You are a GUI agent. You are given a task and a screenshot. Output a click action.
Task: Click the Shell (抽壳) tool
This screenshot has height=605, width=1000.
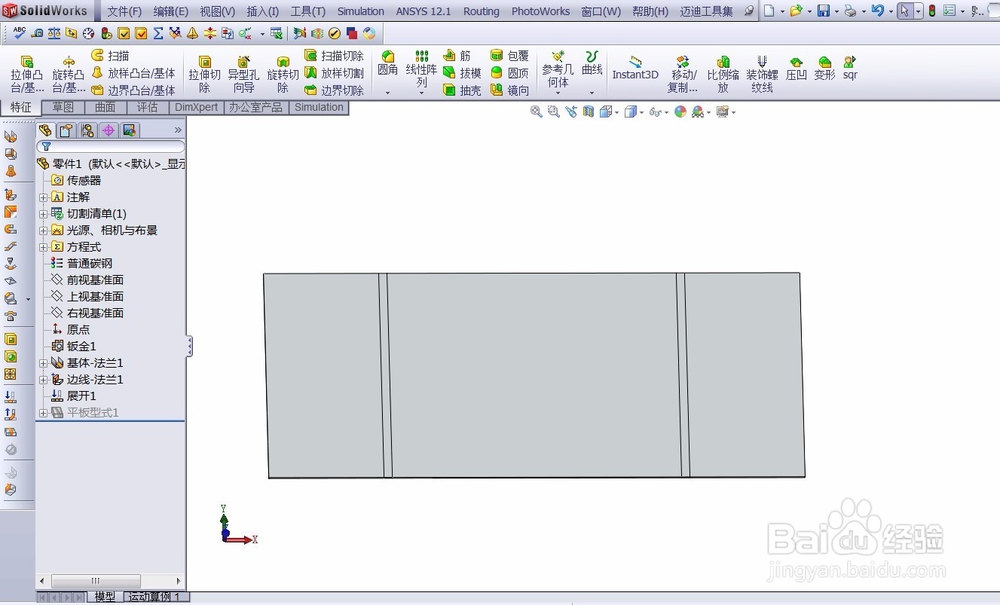[462, 91]
